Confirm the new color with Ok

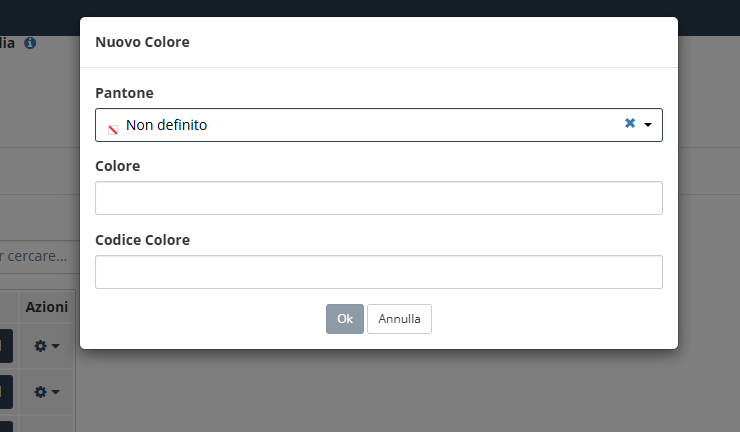tap(345, 319)
